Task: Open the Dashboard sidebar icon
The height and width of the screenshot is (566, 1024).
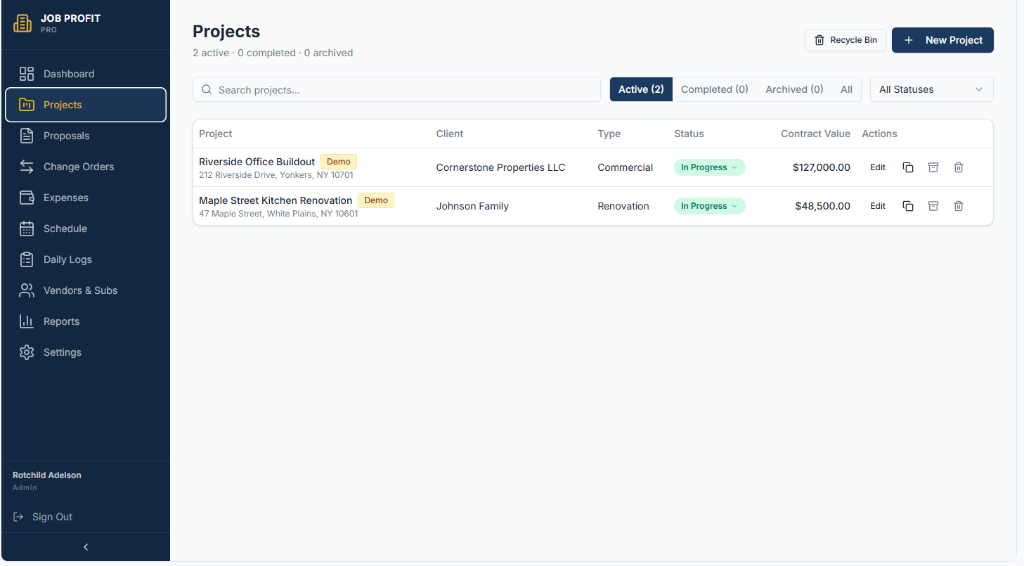Action: pyautogui.click(x=26, y=74)
